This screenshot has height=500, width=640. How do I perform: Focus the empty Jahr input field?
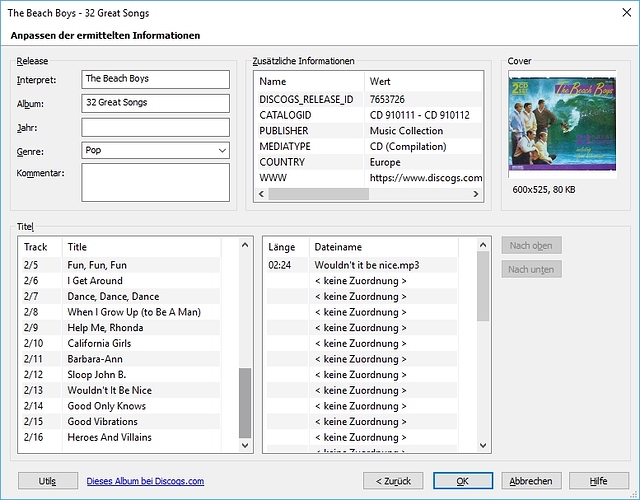click(155, 127)
